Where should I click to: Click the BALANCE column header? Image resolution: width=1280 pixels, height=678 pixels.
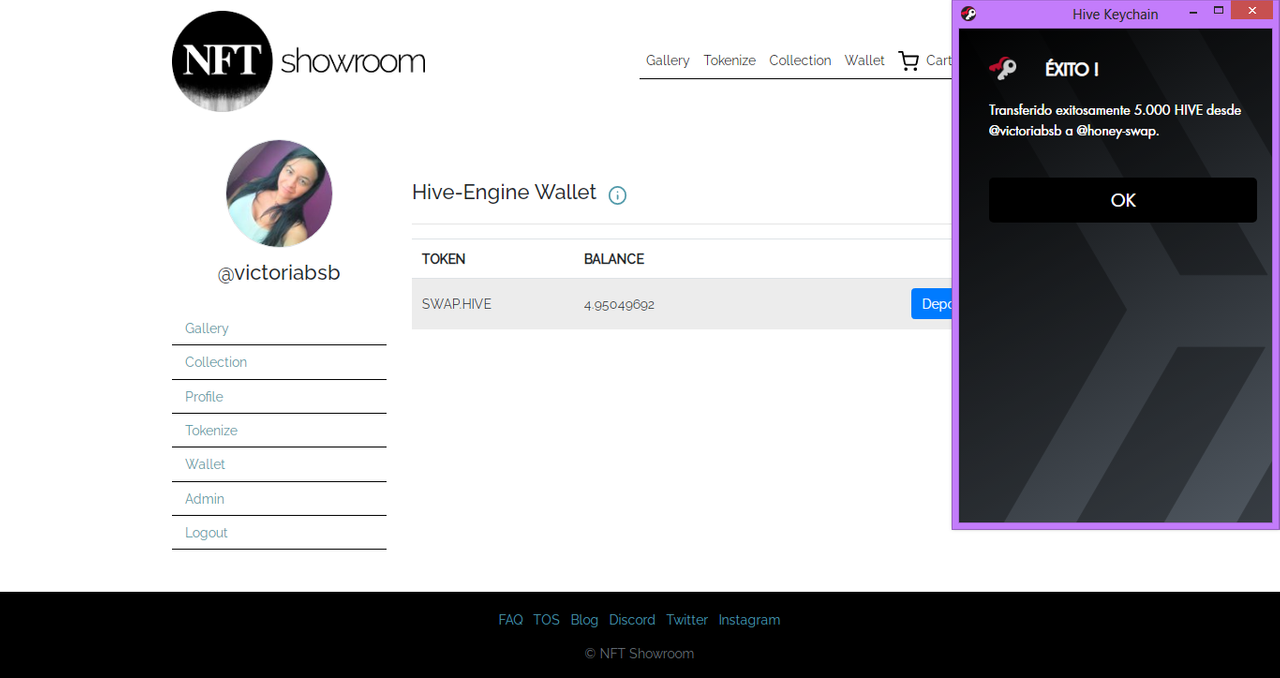click(x=614, y=259)
